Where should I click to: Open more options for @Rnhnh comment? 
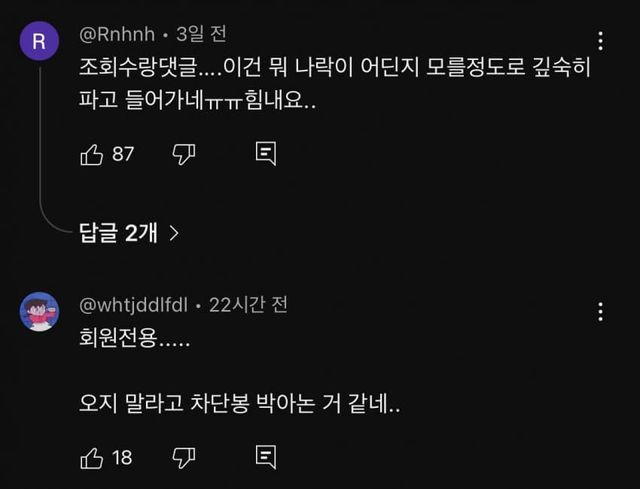(600, 42)
